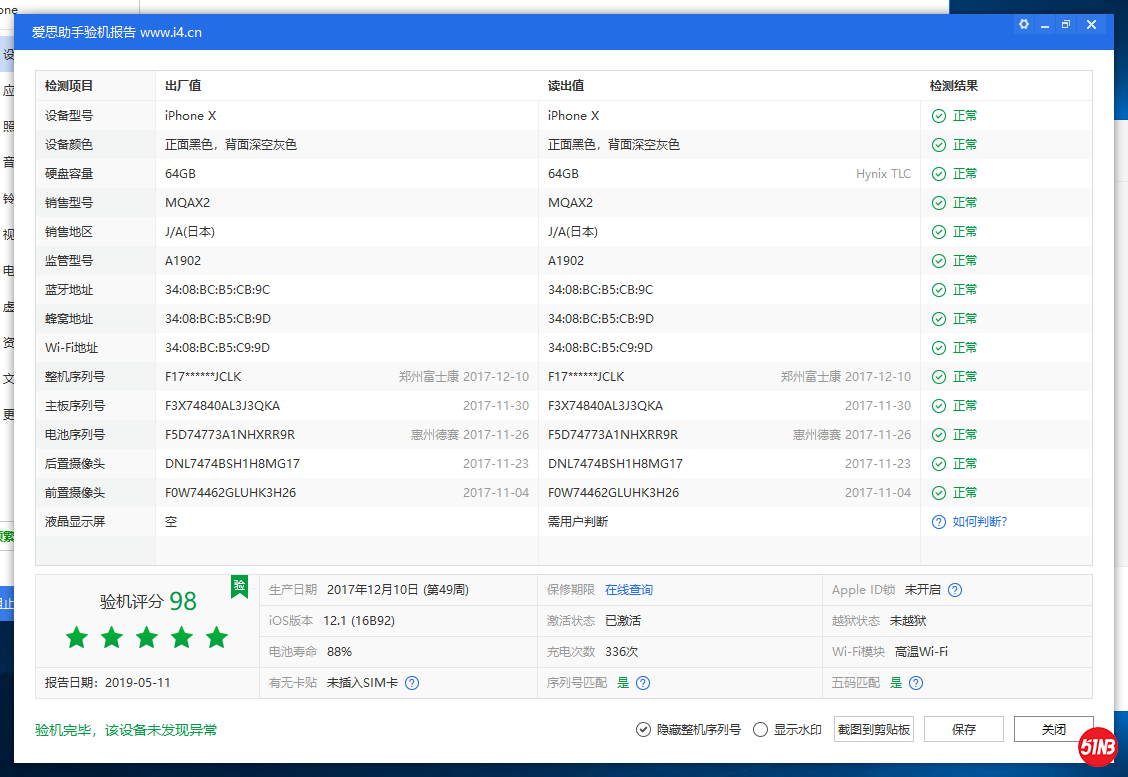Click help icon beside 五码匹配
This screenshot has height=777, width=1128.
coord(916,683)
